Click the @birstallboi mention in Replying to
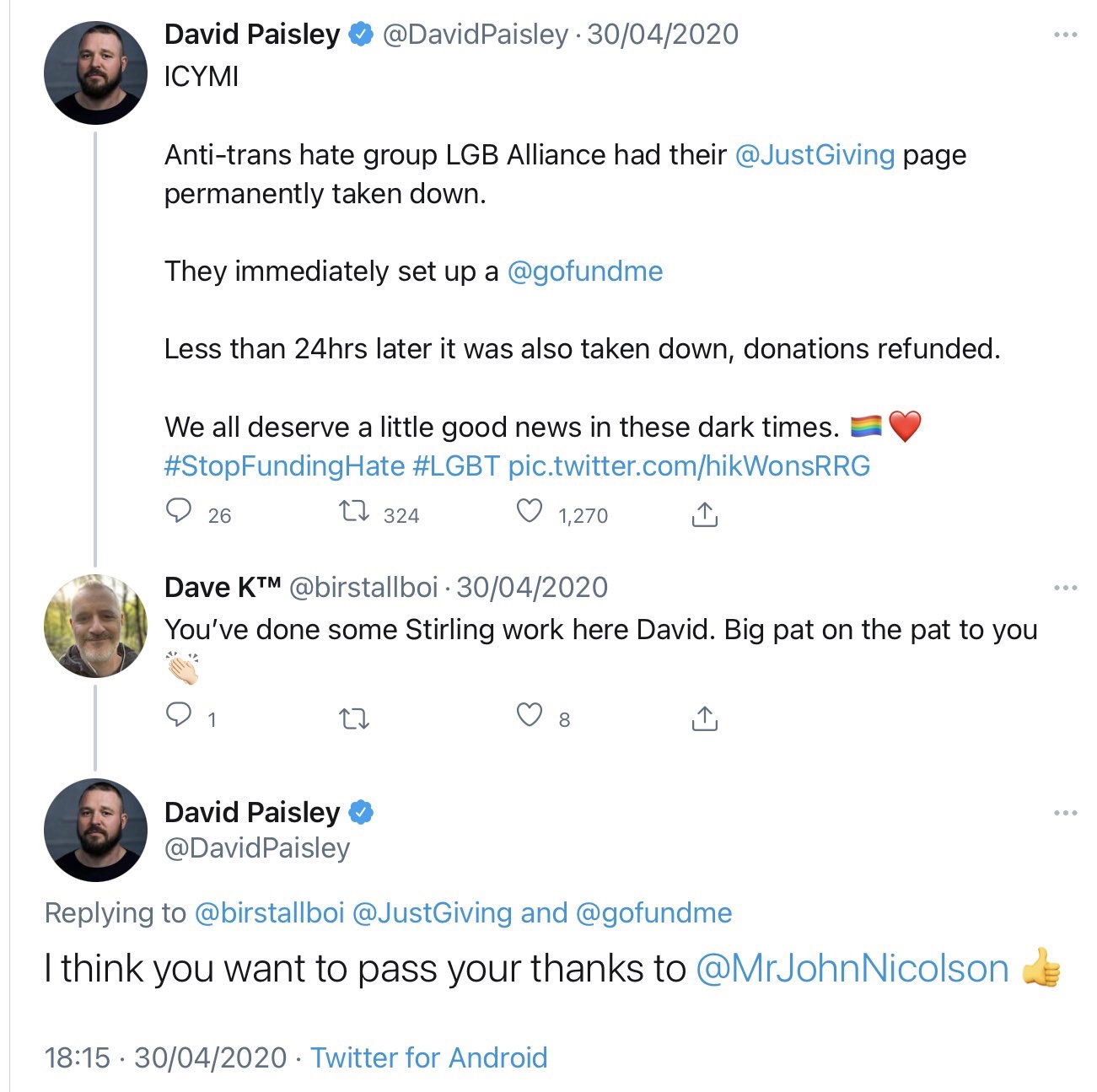Image resolution: width=1097 pixels, height=1092 pixels. click(x=269, y=913)
